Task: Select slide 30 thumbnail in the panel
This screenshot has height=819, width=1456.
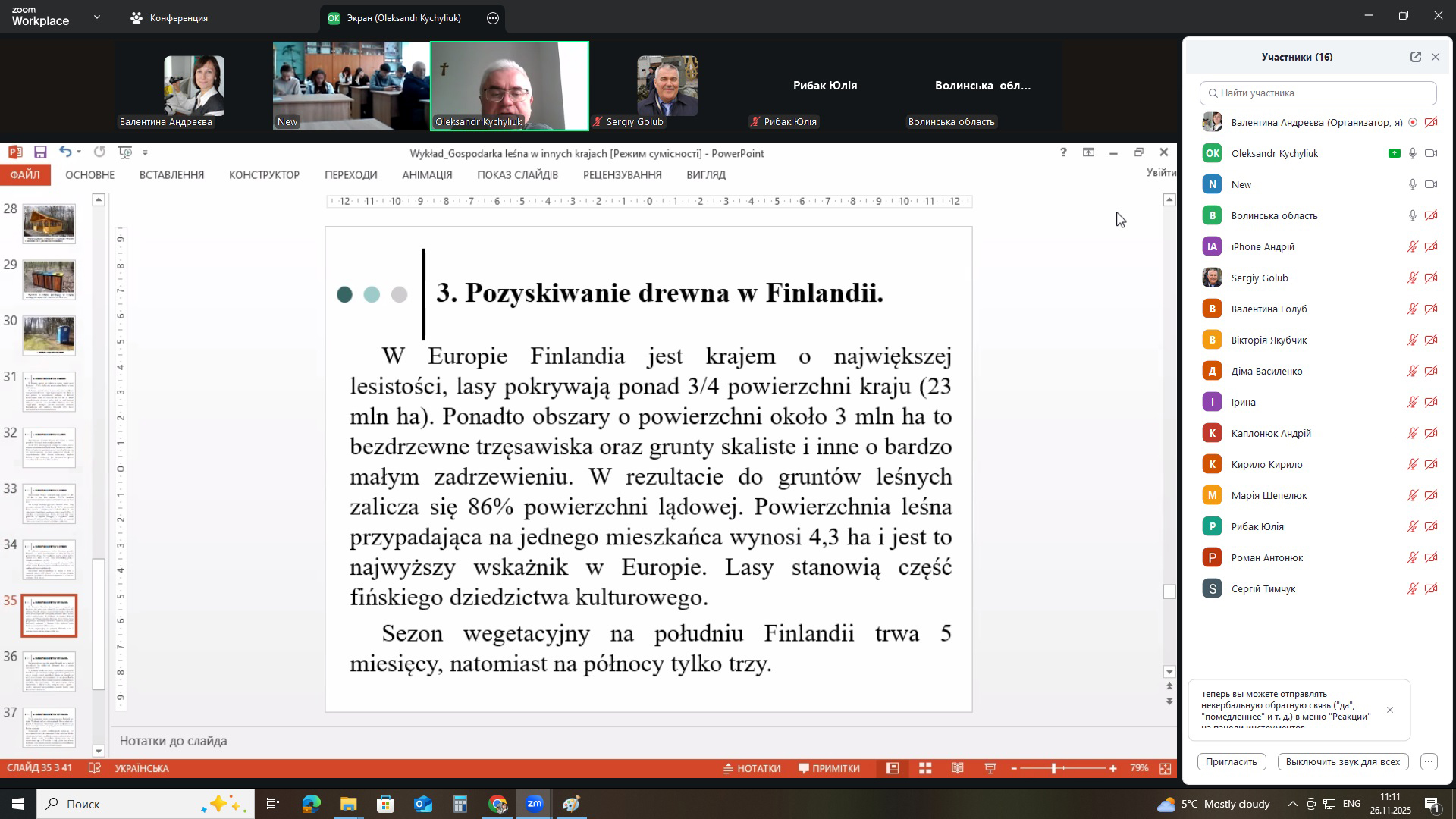Action: point(49,335)
